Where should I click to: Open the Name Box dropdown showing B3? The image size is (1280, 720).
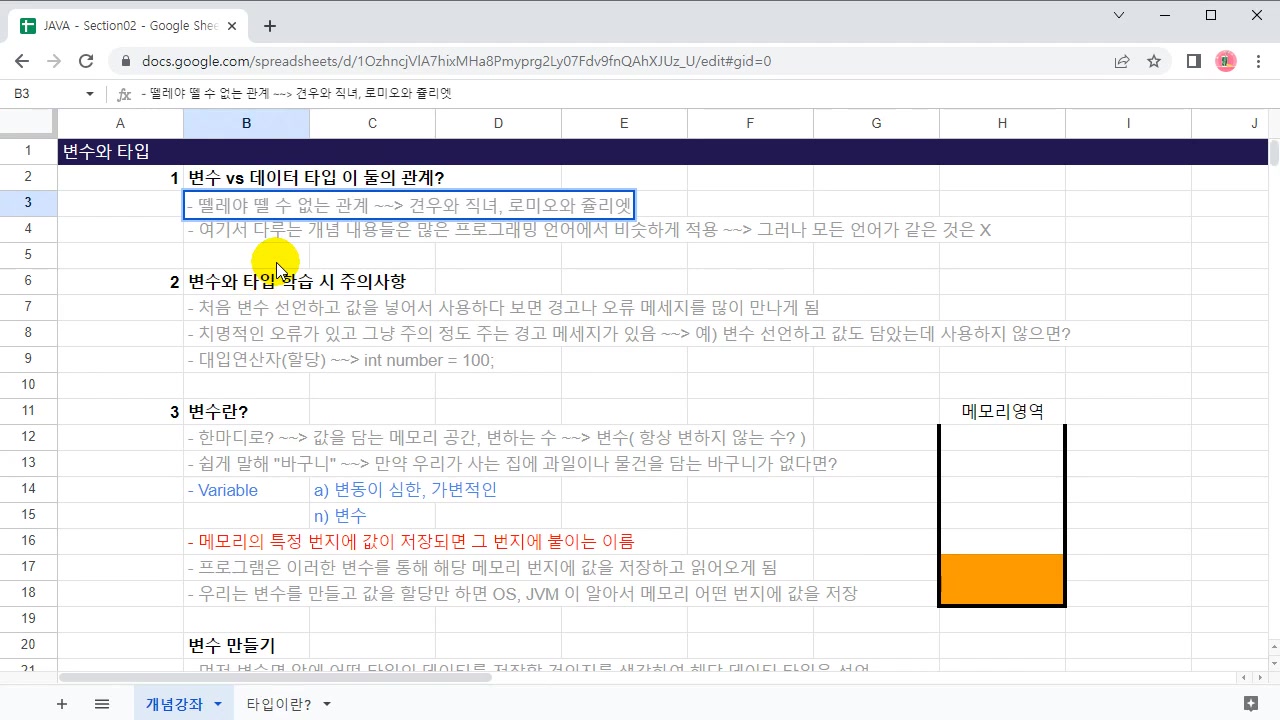coord(88,93)
